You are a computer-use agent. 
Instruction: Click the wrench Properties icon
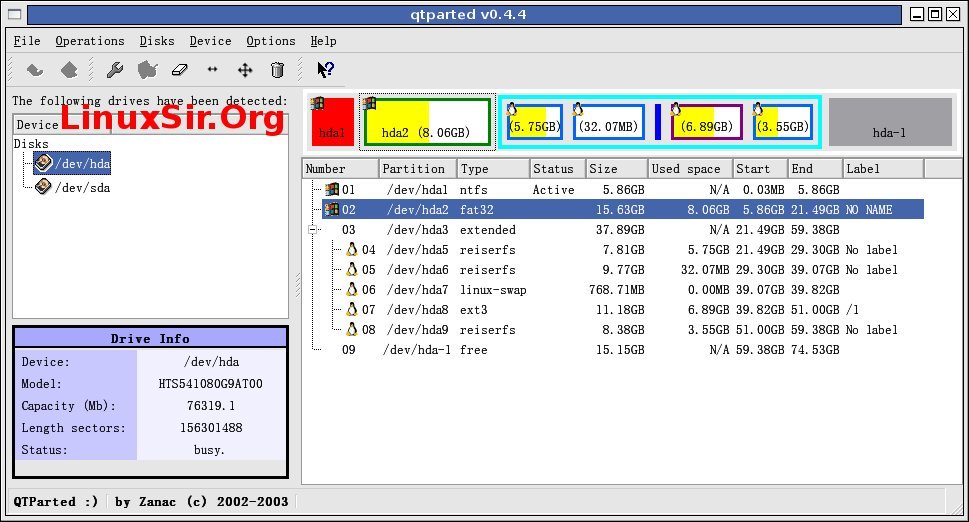(x=115, y=70)
